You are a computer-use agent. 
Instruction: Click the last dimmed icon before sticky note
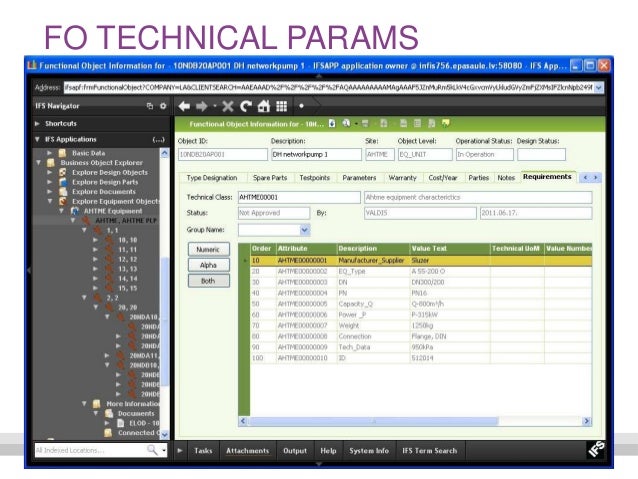point(432,123)
